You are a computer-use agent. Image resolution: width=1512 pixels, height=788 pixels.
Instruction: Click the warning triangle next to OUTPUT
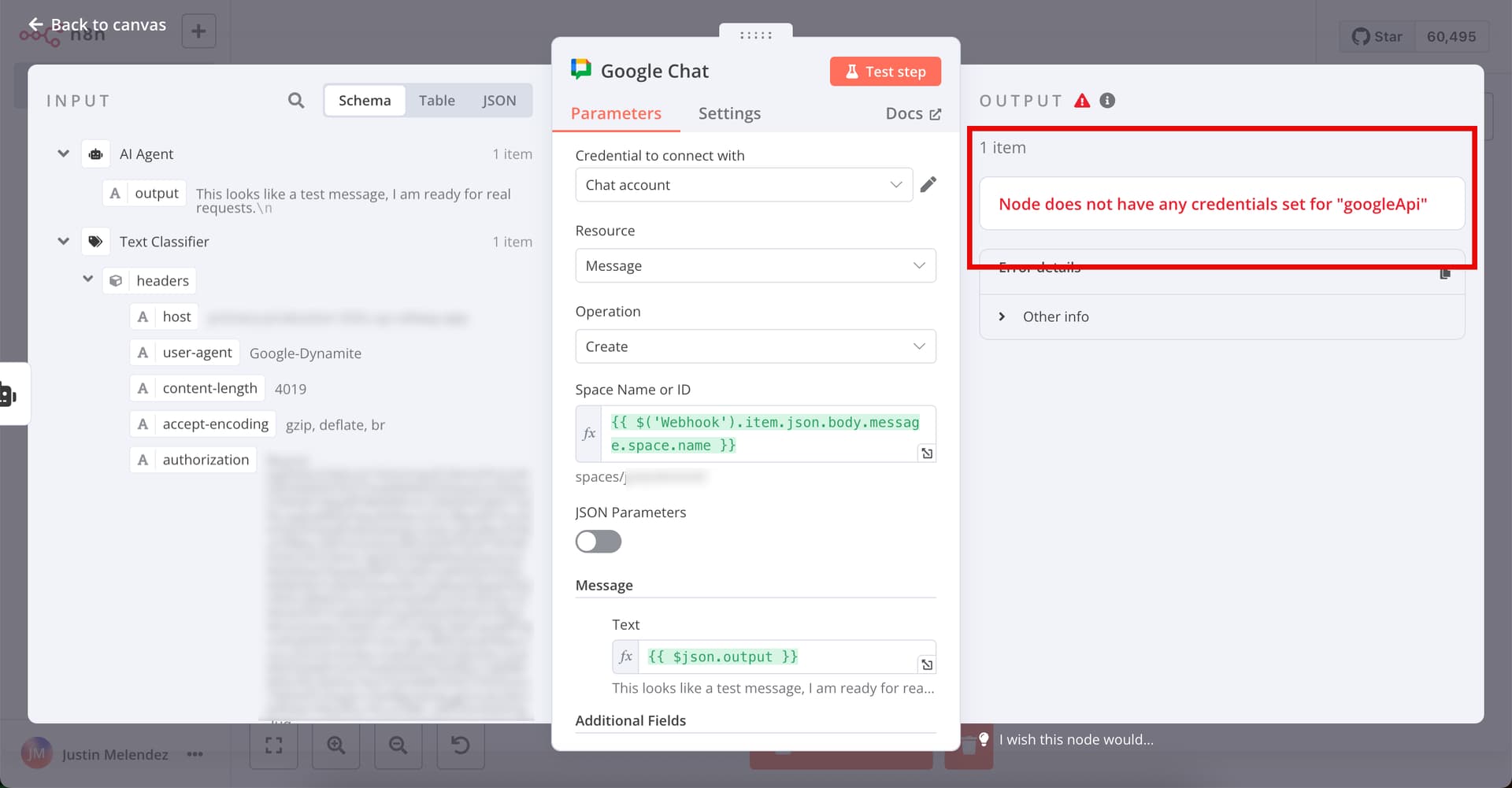click(x=1082, y=100)
